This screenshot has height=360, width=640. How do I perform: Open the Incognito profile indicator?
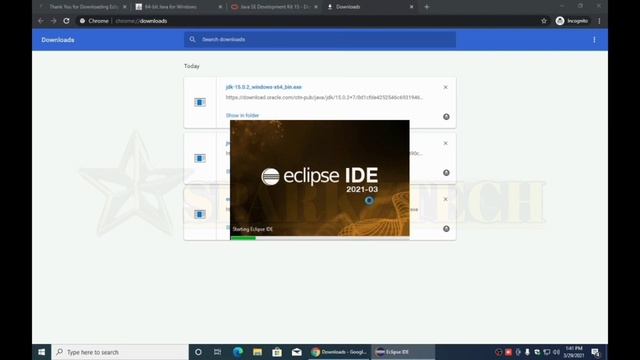coord(572,21)
